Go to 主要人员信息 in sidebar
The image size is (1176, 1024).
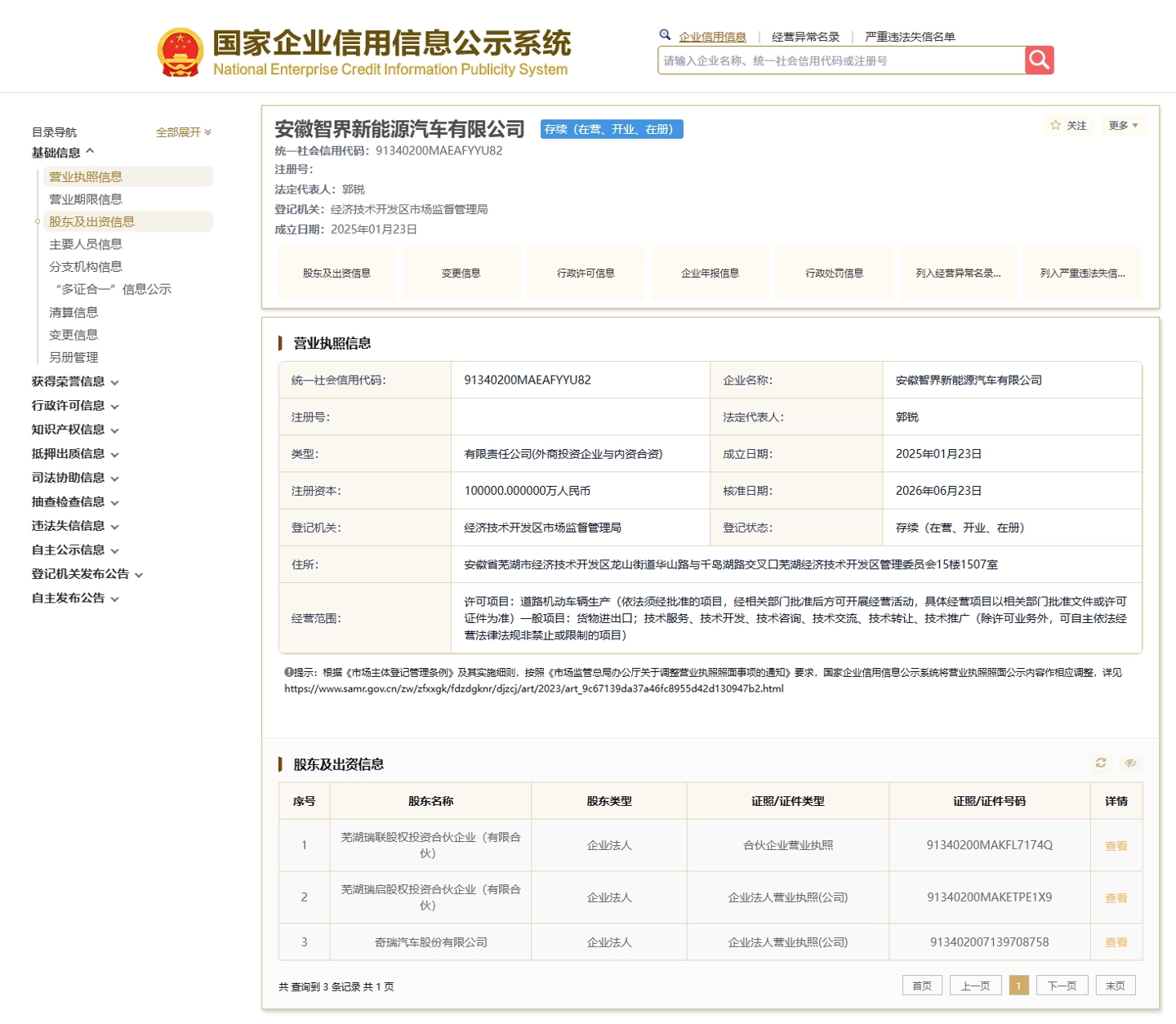(86, 244)
